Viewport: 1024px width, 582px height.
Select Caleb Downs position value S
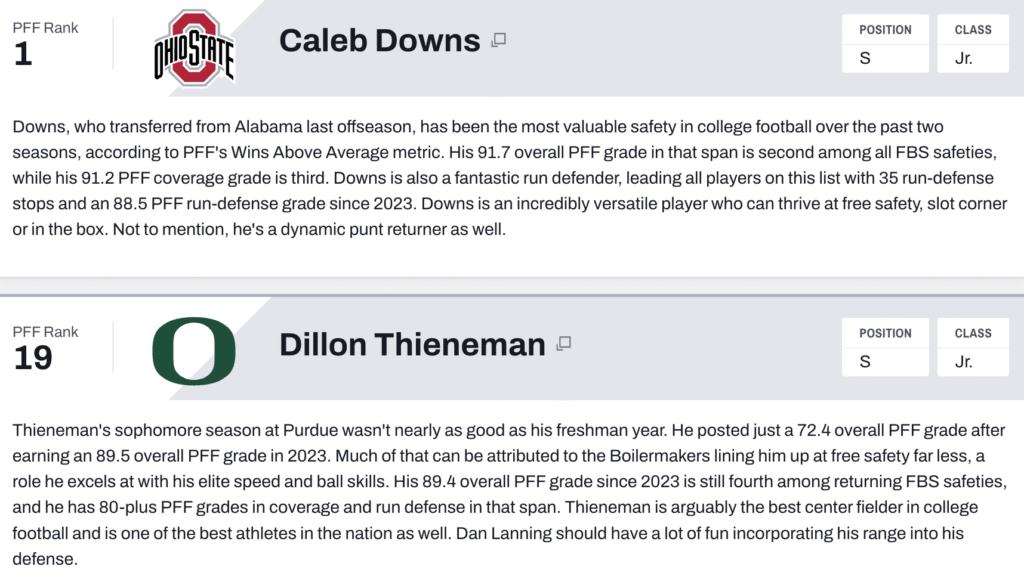tap(885, 59)
